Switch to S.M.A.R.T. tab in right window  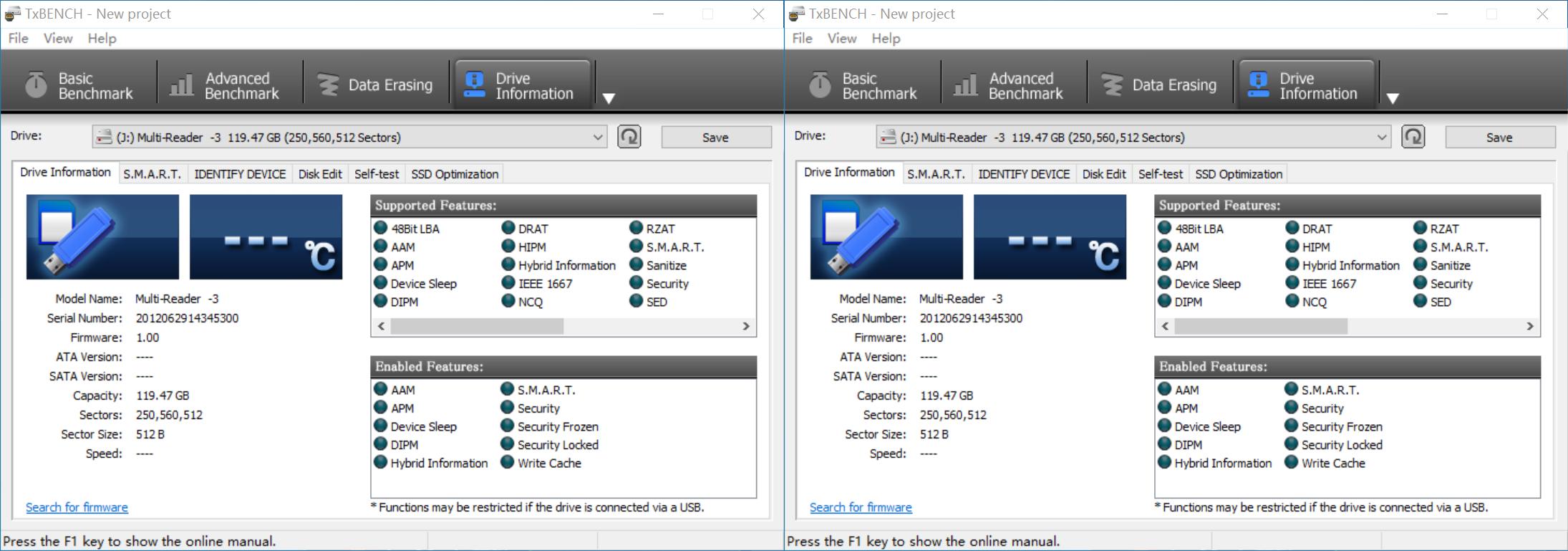point(937,174)
